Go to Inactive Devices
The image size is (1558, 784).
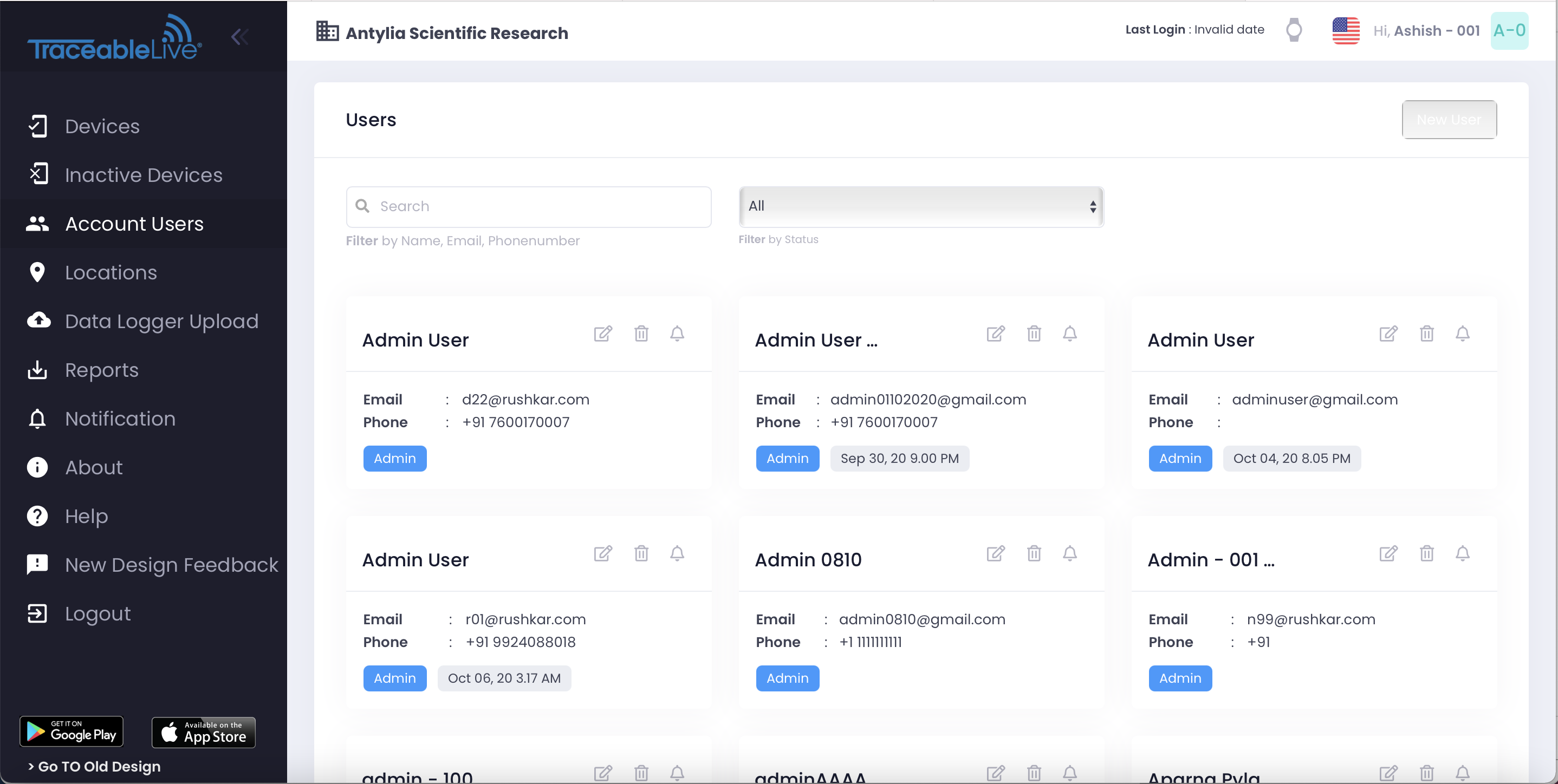pos(144,175)
